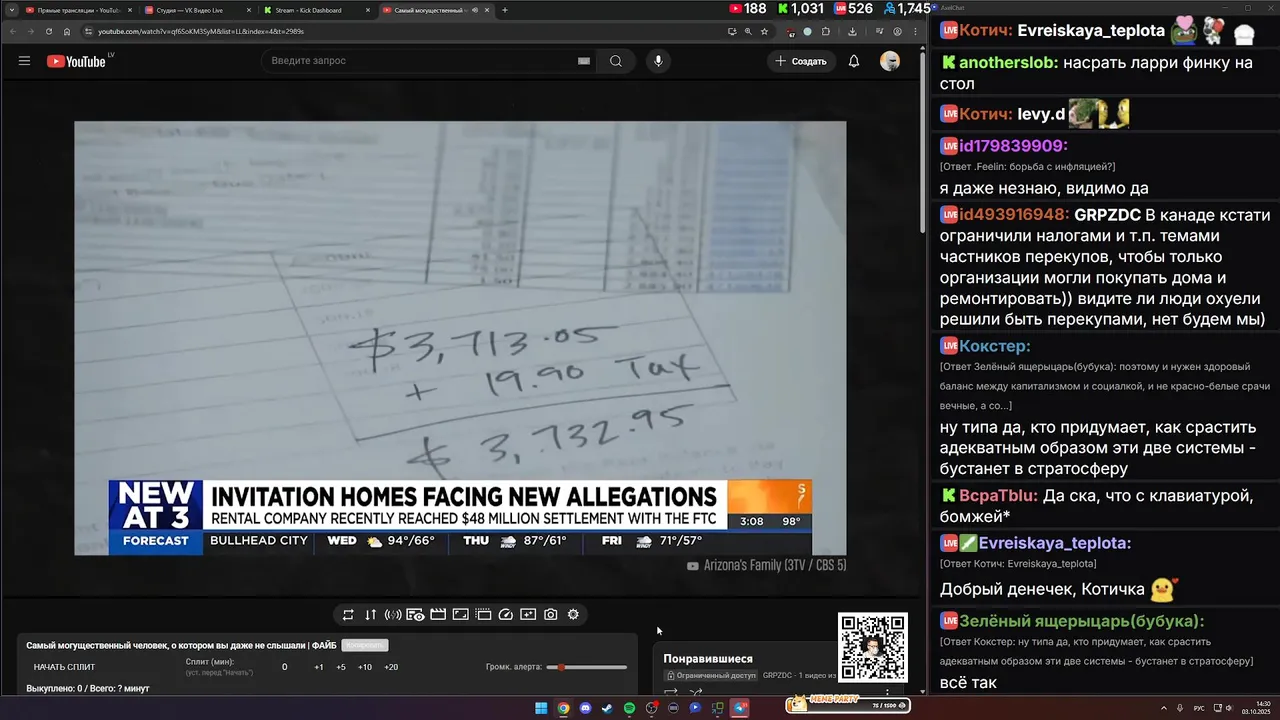Open the YouTube hamburger guide menu
The width and height of the screenshot is (1280, 720).
(x=24, y=61)
